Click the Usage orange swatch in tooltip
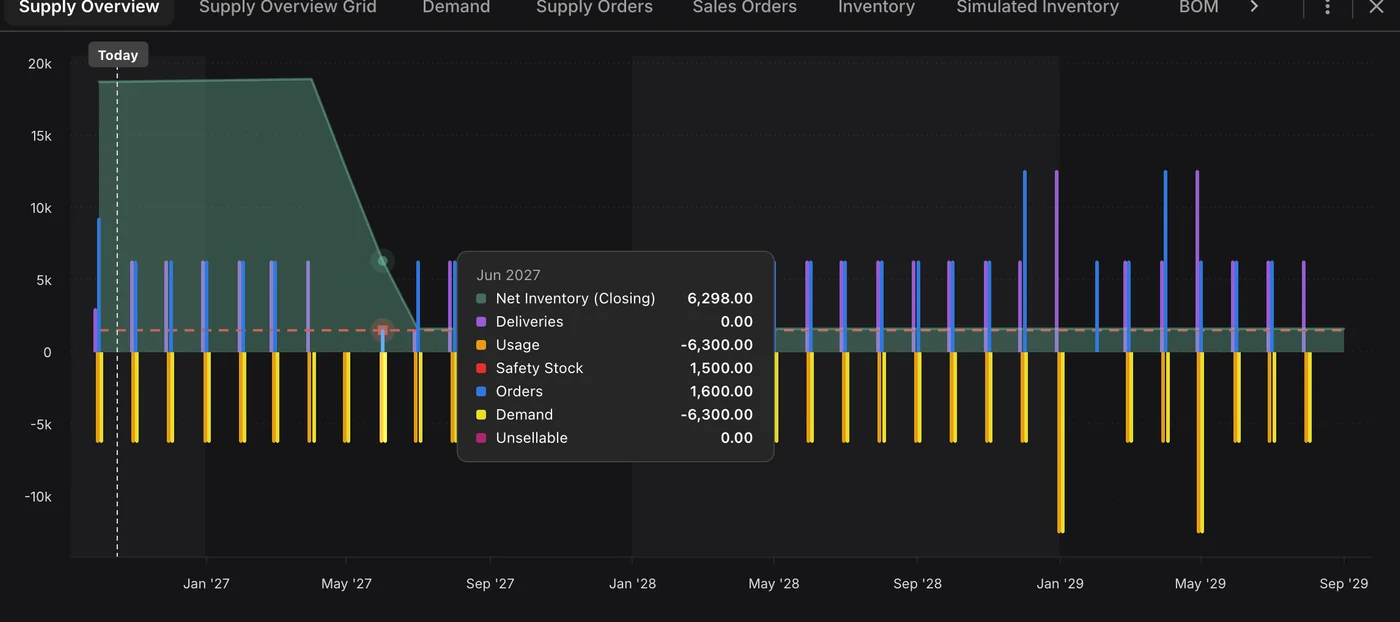 481,345
